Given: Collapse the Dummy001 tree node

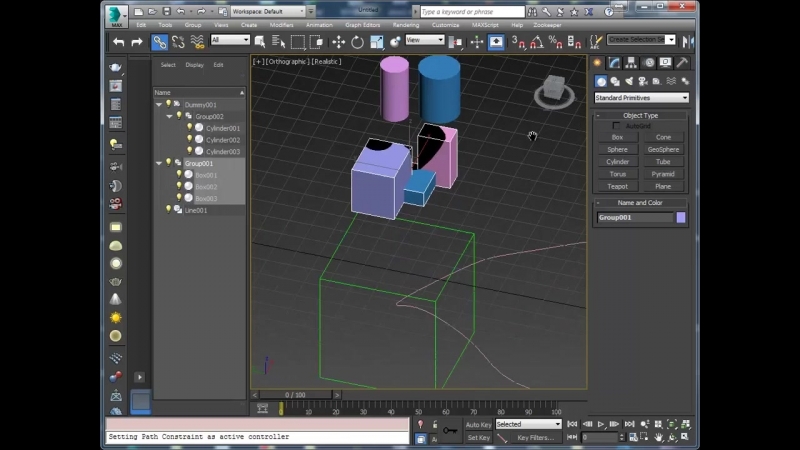Looking at the screenshot, I should 159,105.
